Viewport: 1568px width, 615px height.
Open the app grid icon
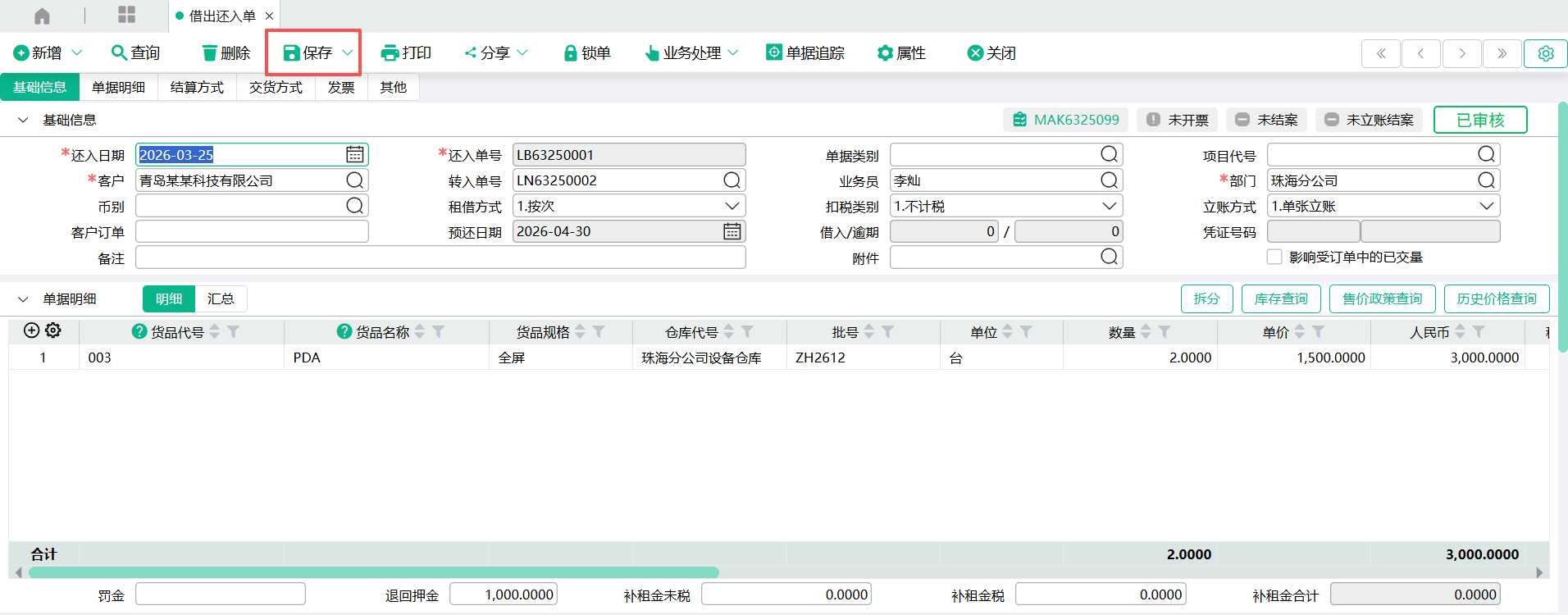pyautogui.click(x=126, y=15)
